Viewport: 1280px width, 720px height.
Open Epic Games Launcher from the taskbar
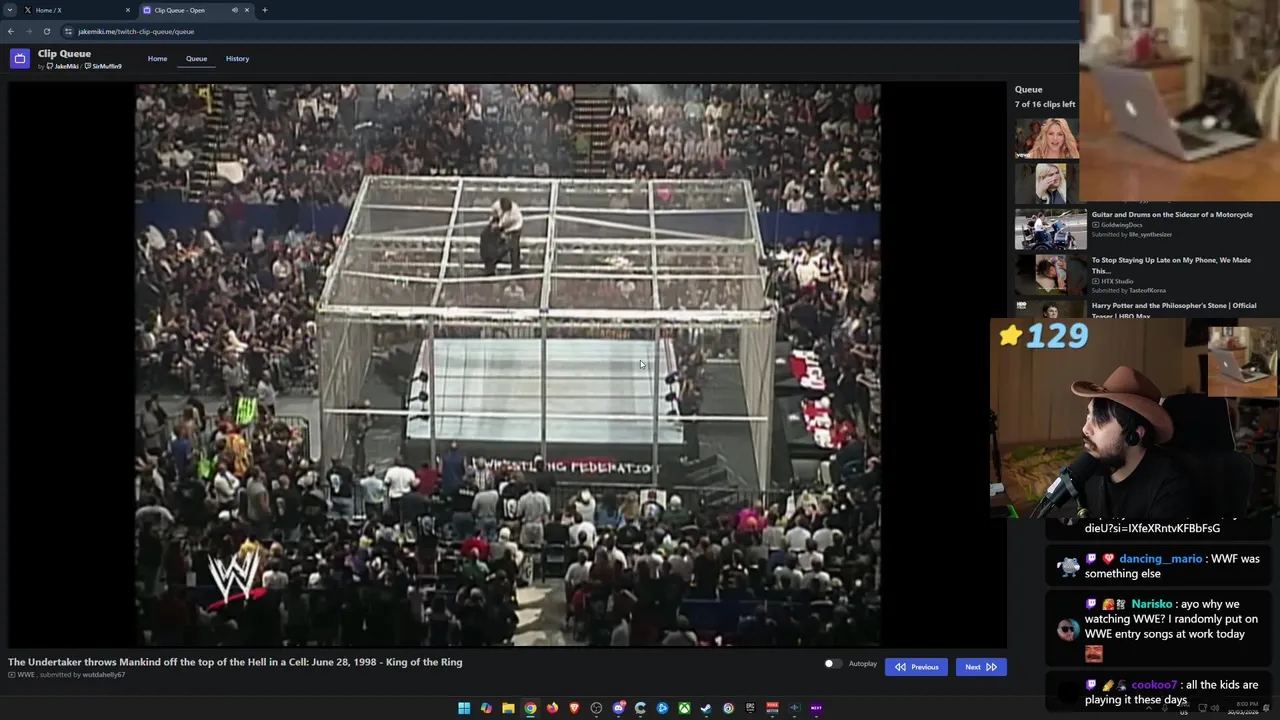tap(750, 708)
